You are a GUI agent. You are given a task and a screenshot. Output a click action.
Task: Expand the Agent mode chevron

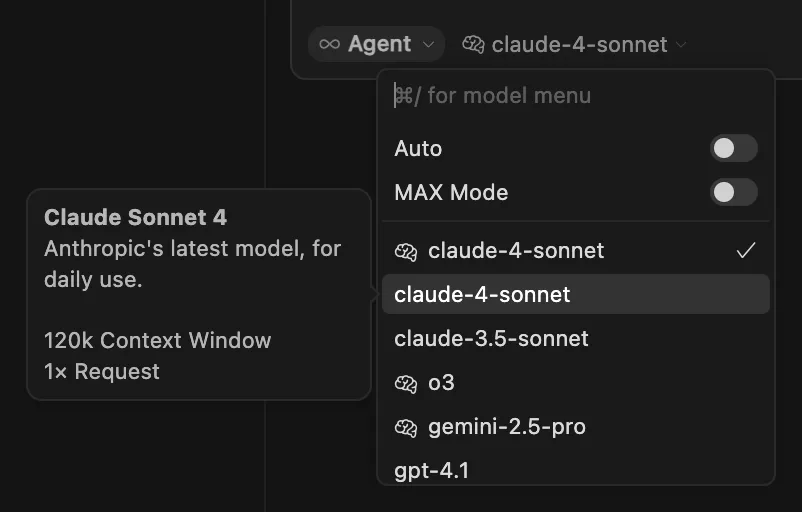(429, 44)
